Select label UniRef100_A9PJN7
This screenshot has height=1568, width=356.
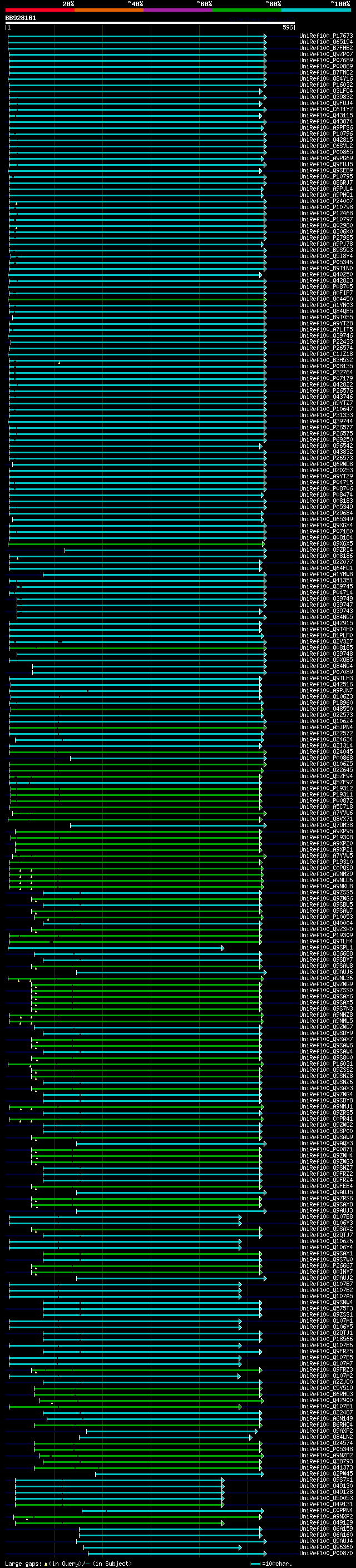tap(326, 690)
